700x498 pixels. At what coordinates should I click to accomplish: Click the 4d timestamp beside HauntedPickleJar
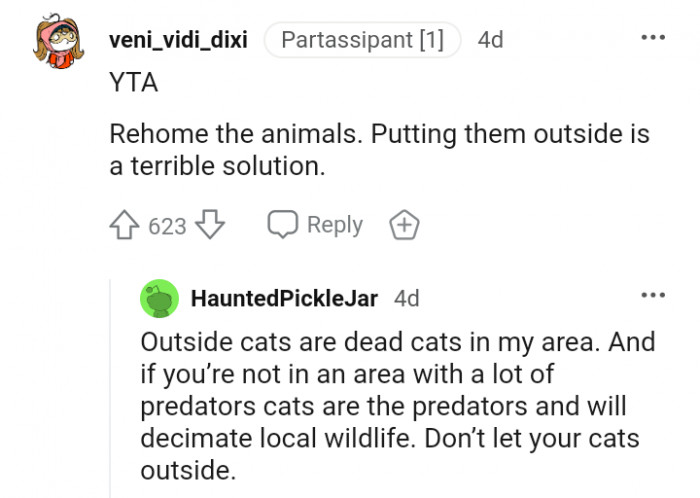(407, 298)
